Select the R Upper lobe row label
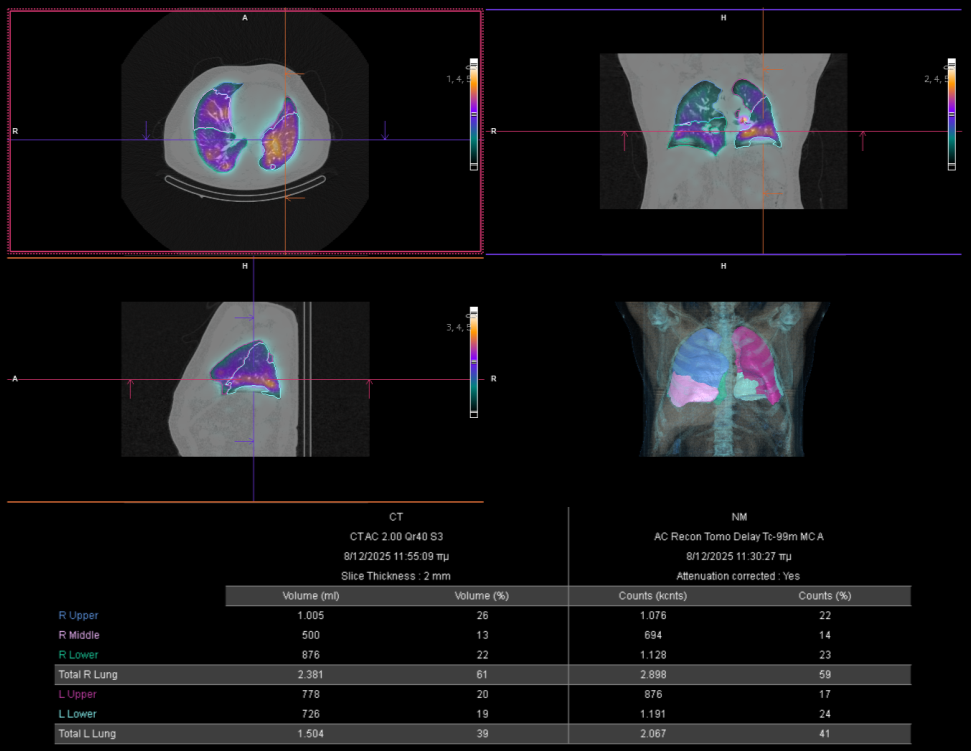Image resolution: width=971 pixels, height=751 pixels. [78, 615]
